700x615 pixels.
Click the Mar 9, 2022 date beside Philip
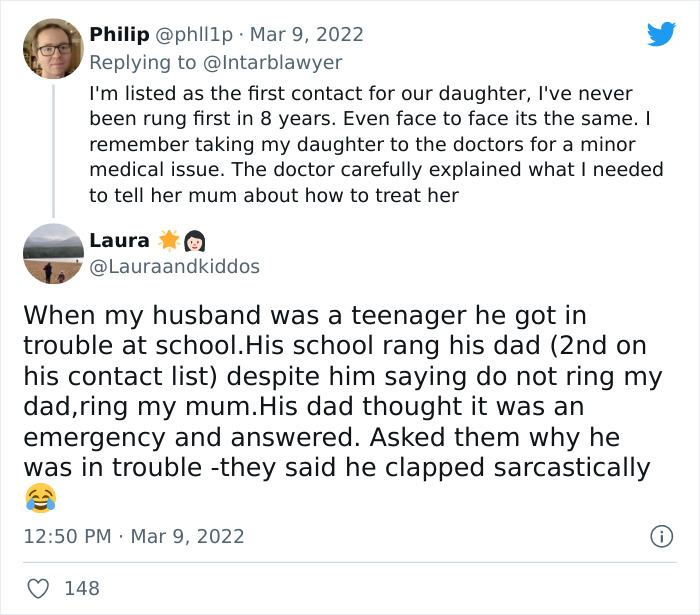[306, 34]
